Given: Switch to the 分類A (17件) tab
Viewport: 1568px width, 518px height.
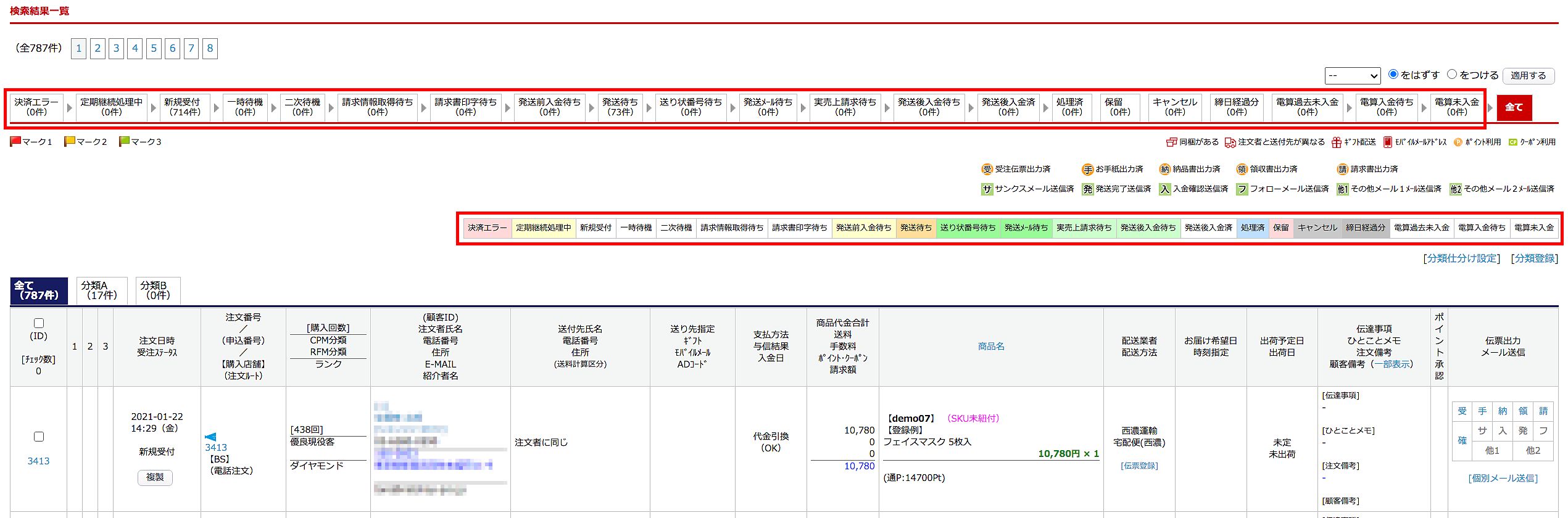Looking at the screenshot, I should click(102, 290).
